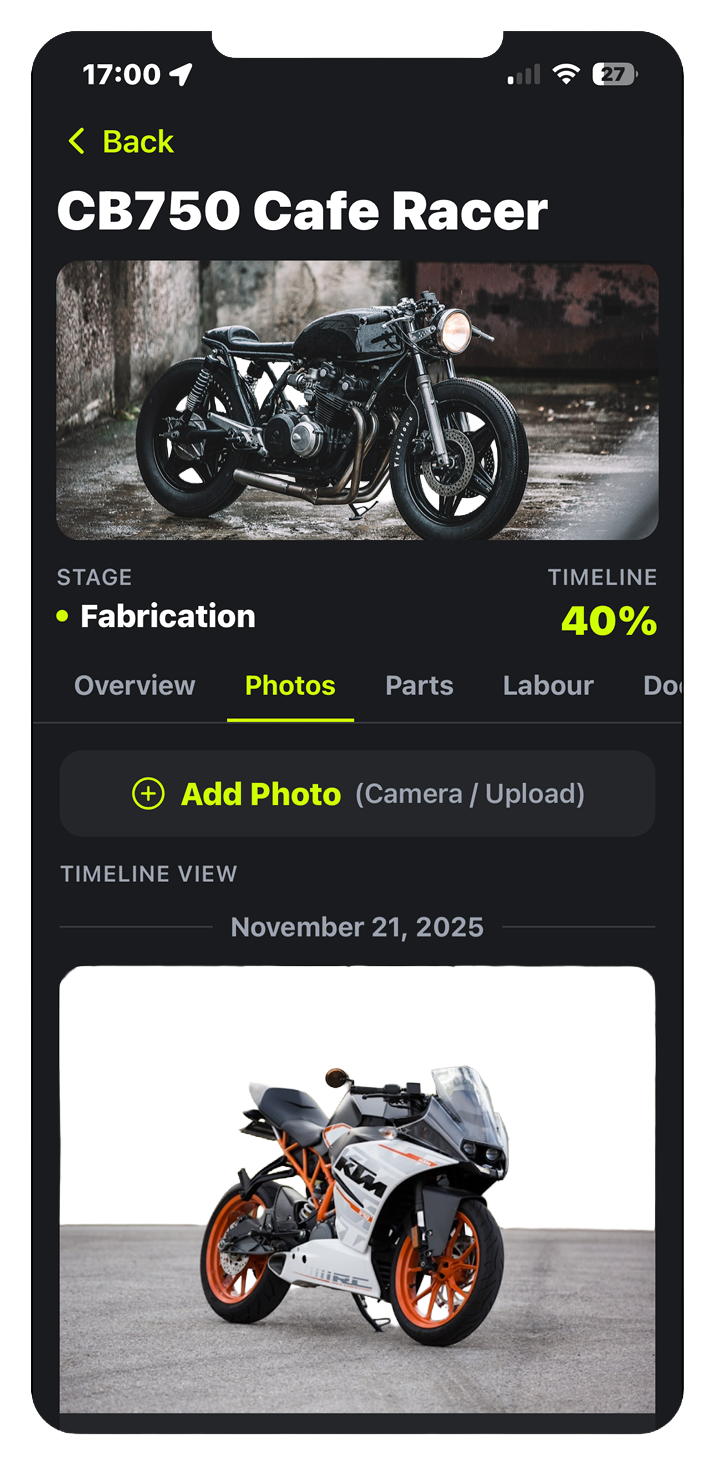Click the cellular signal bars
Image resolution: width=714 pixels, height=1464 pixels.
(x=524, y=75)
